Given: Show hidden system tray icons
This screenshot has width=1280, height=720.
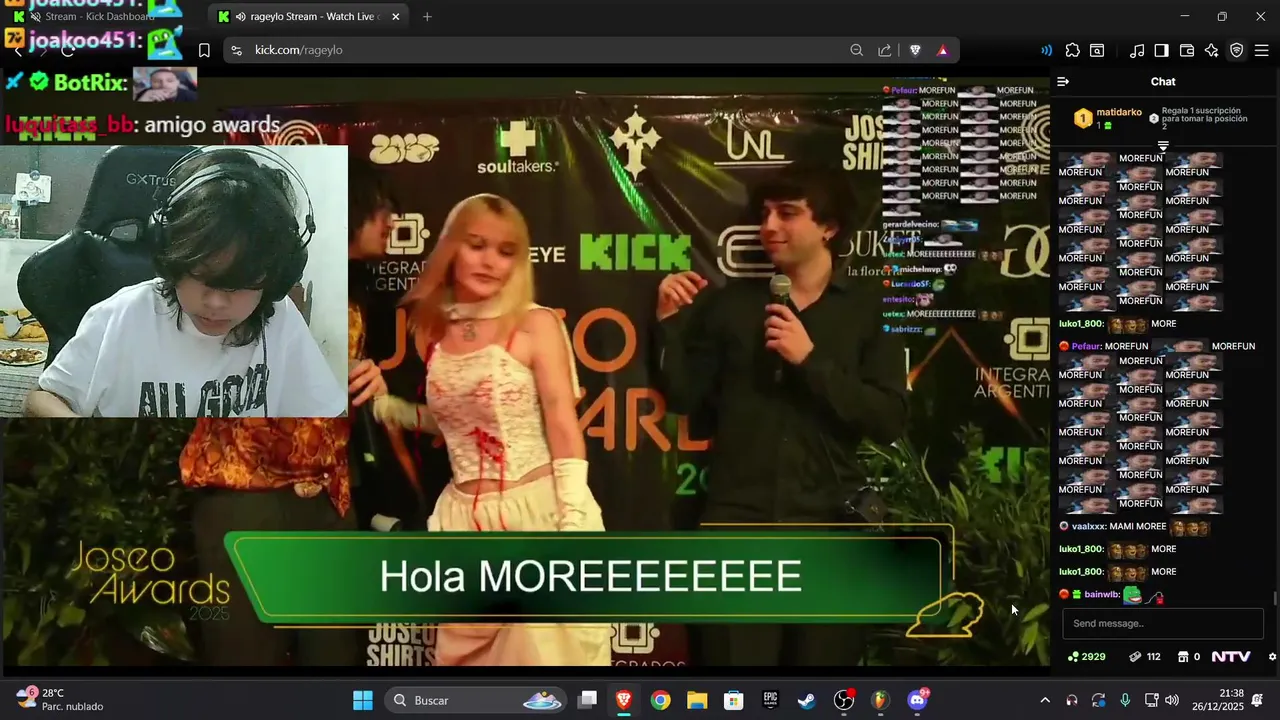Looking at the screenshot, I should pos(1045,700).
